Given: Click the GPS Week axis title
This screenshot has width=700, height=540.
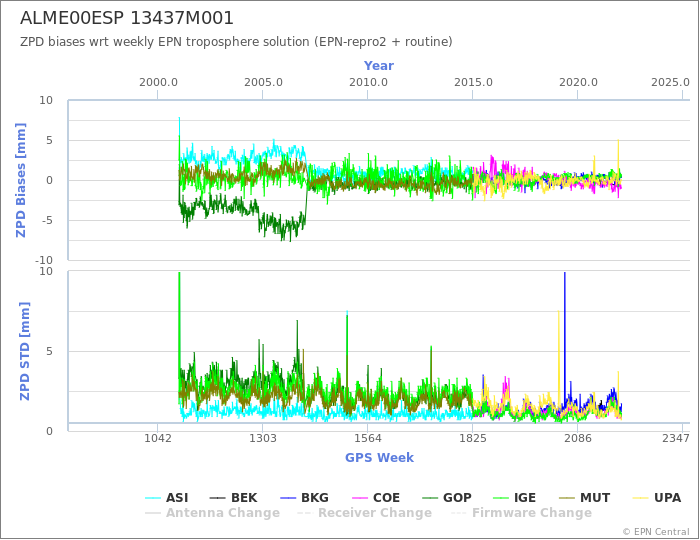Looking at the screenshot, I should coord(379,457).
